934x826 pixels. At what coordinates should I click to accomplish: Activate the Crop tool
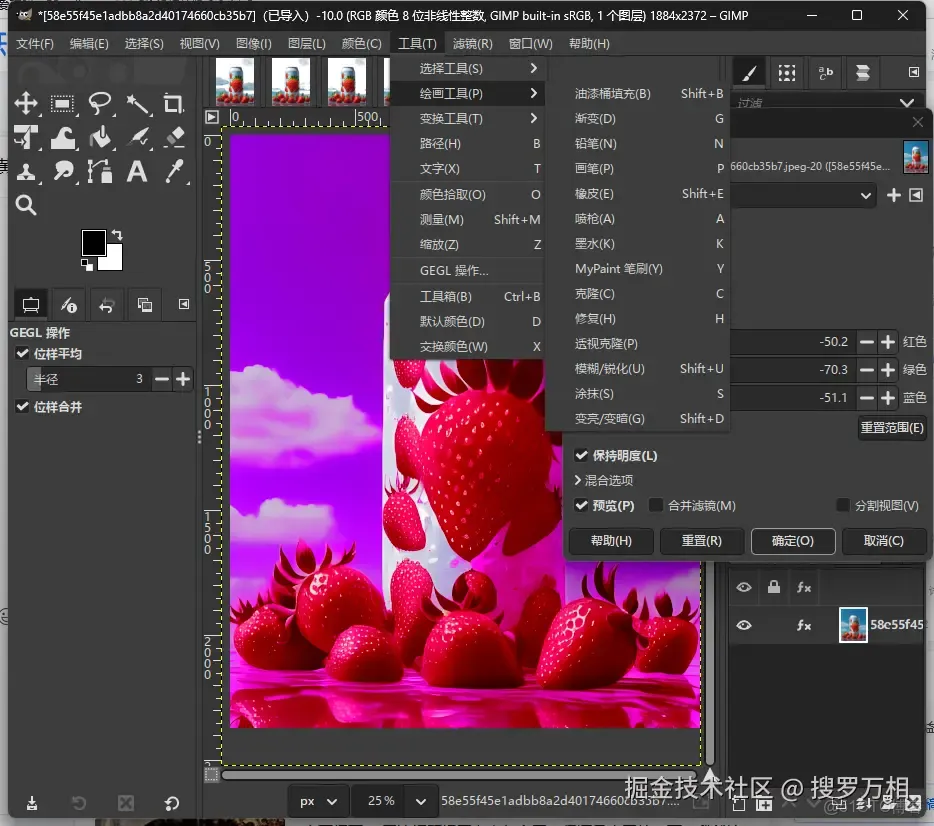[174, 104]
